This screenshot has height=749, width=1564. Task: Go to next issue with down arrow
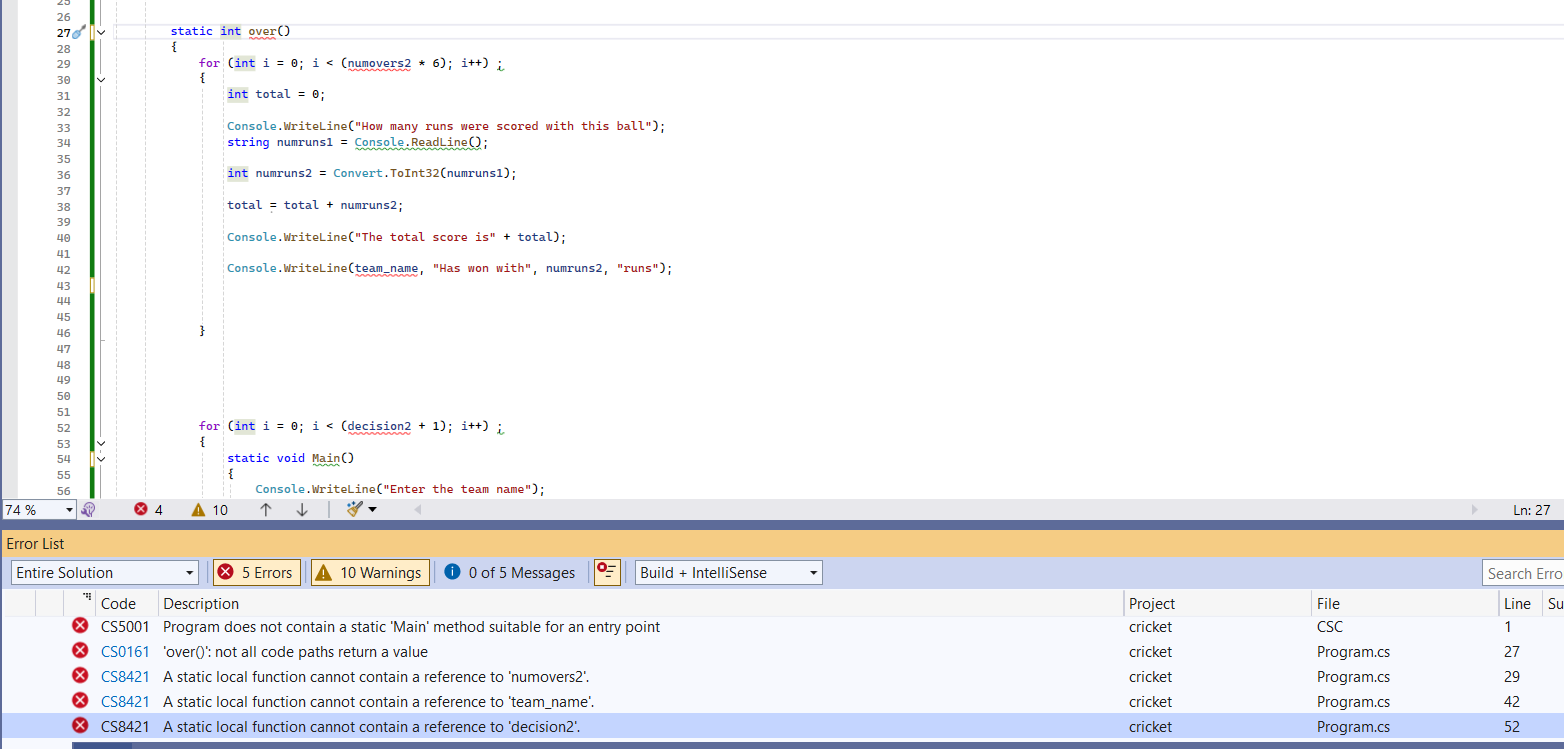pyautogui.click(x=302, y=510)
